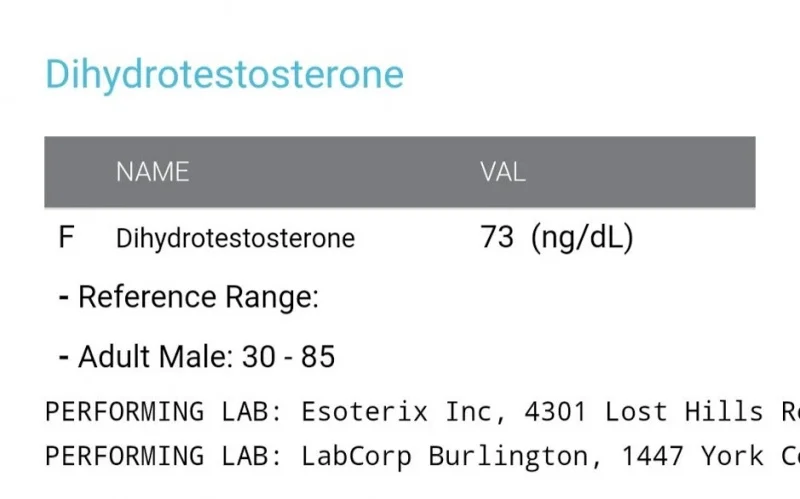Click the 30 - 85 range numbers
The image size is (800, 499).
click(288, 356)
